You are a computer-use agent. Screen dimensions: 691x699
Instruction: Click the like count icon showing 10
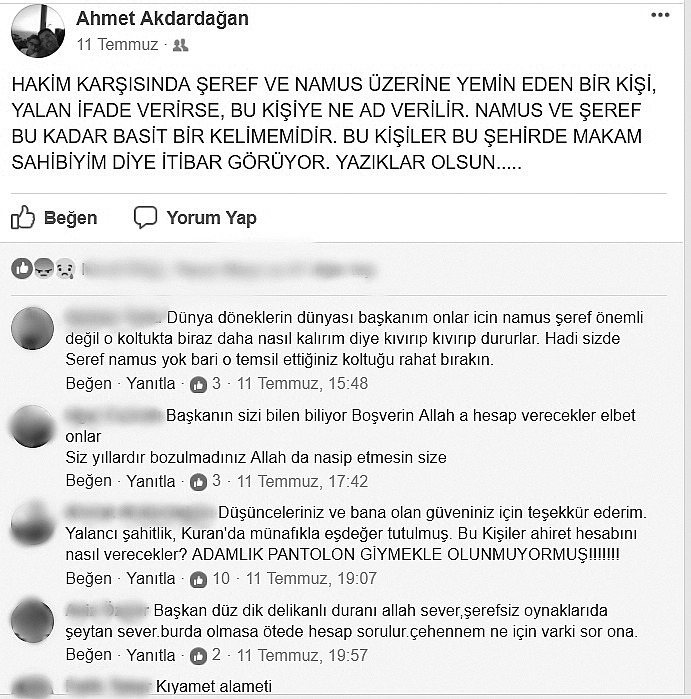tap(198, 580)
